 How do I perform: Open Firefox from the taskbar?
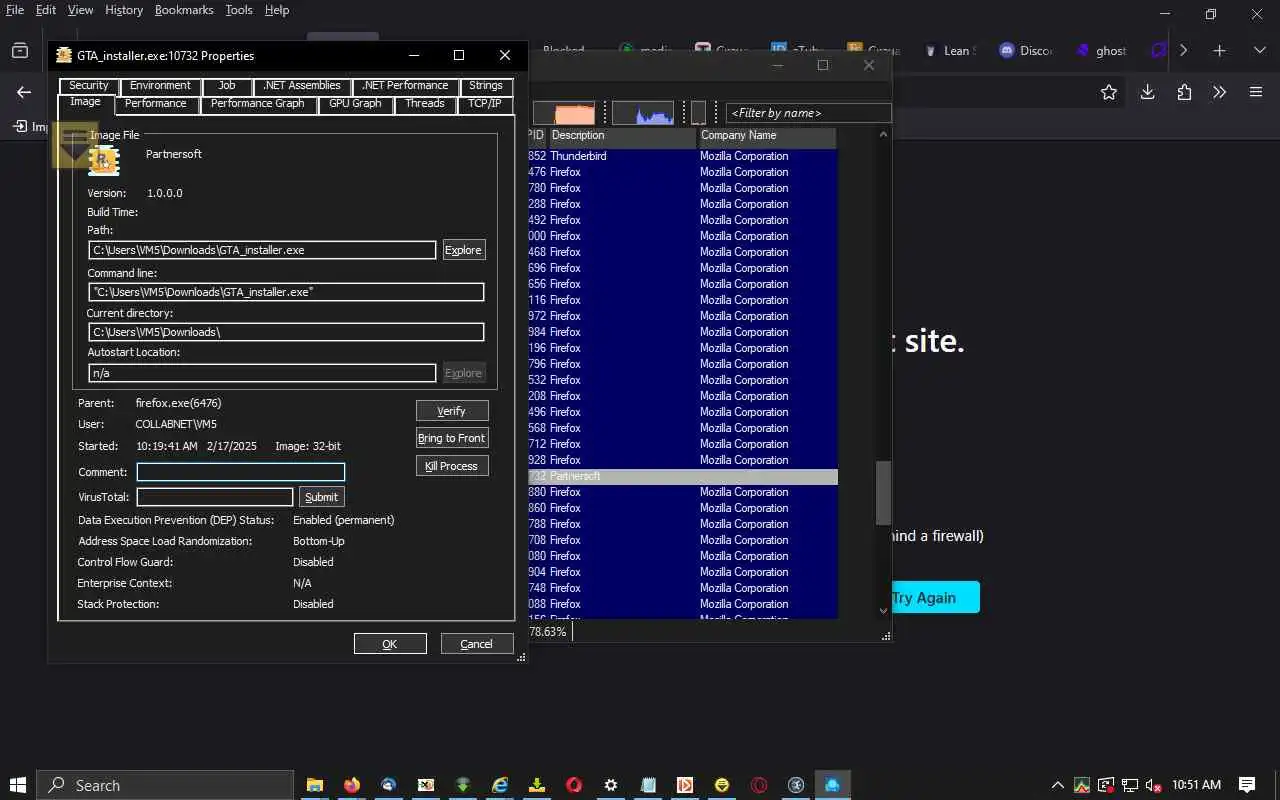[x=352, y=785]
